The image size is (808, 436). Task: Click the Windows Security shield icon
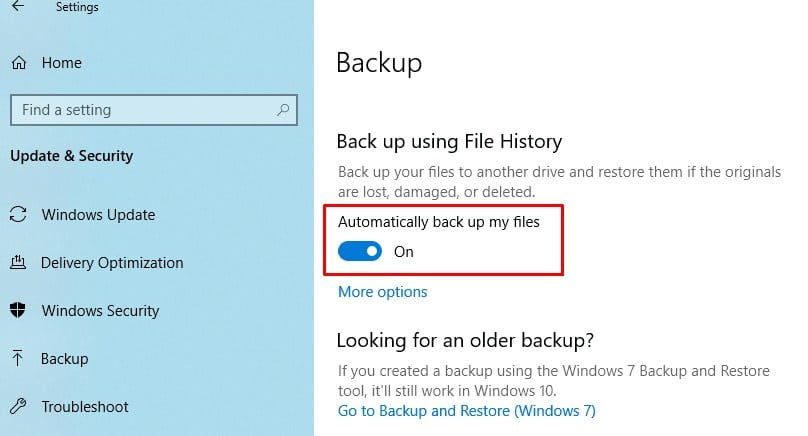18,310
